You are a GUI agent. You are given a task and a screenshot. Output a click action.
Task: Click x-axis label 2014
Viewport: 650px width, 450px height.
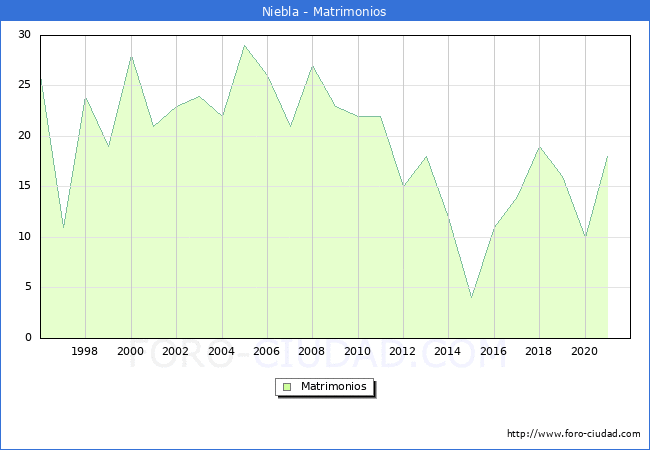point(448,351)
